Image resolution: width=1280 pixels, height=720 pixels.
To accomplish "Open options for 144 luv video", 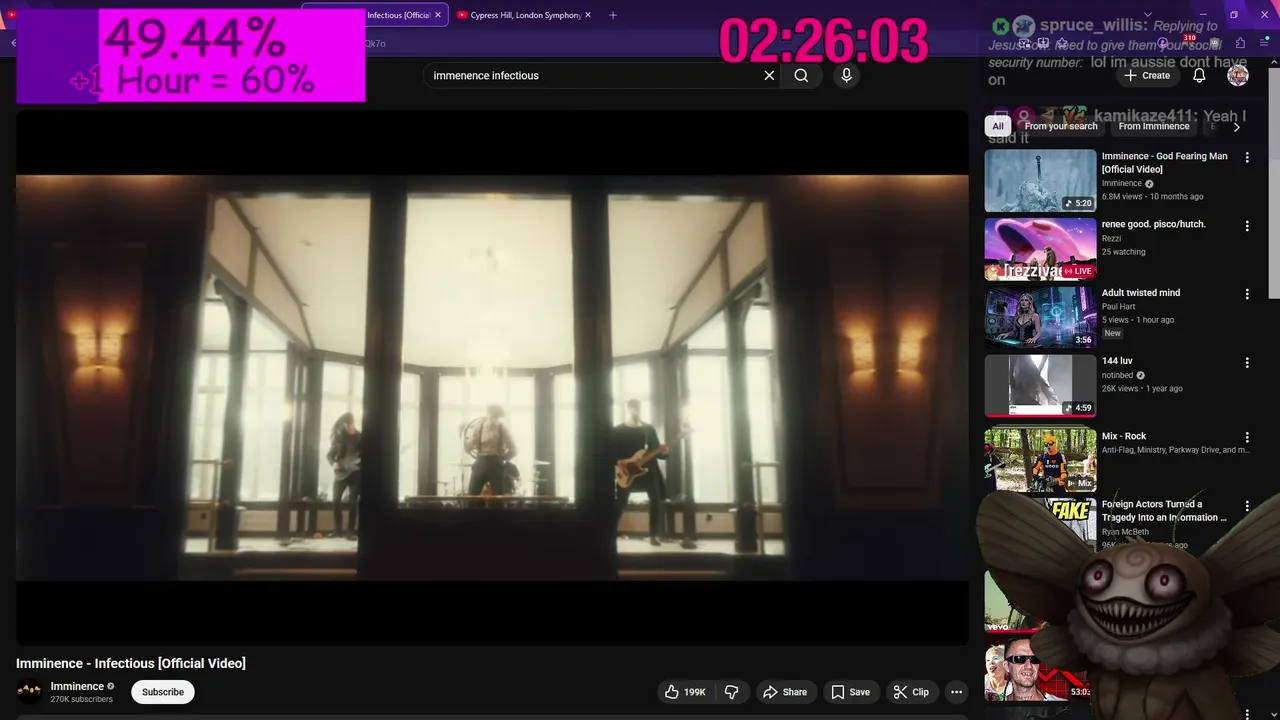I will coord(1247,363).
